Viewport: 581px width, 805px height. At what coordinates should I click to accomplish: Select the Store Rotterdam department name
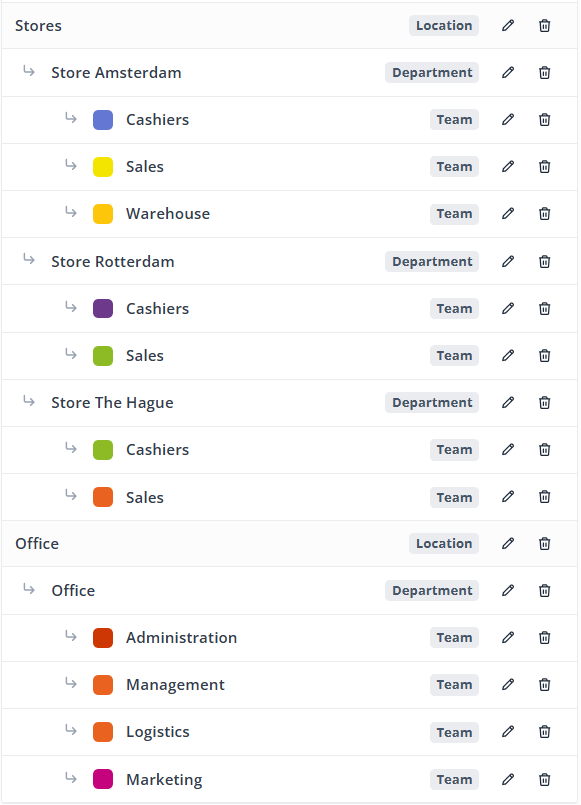[112, 261]
